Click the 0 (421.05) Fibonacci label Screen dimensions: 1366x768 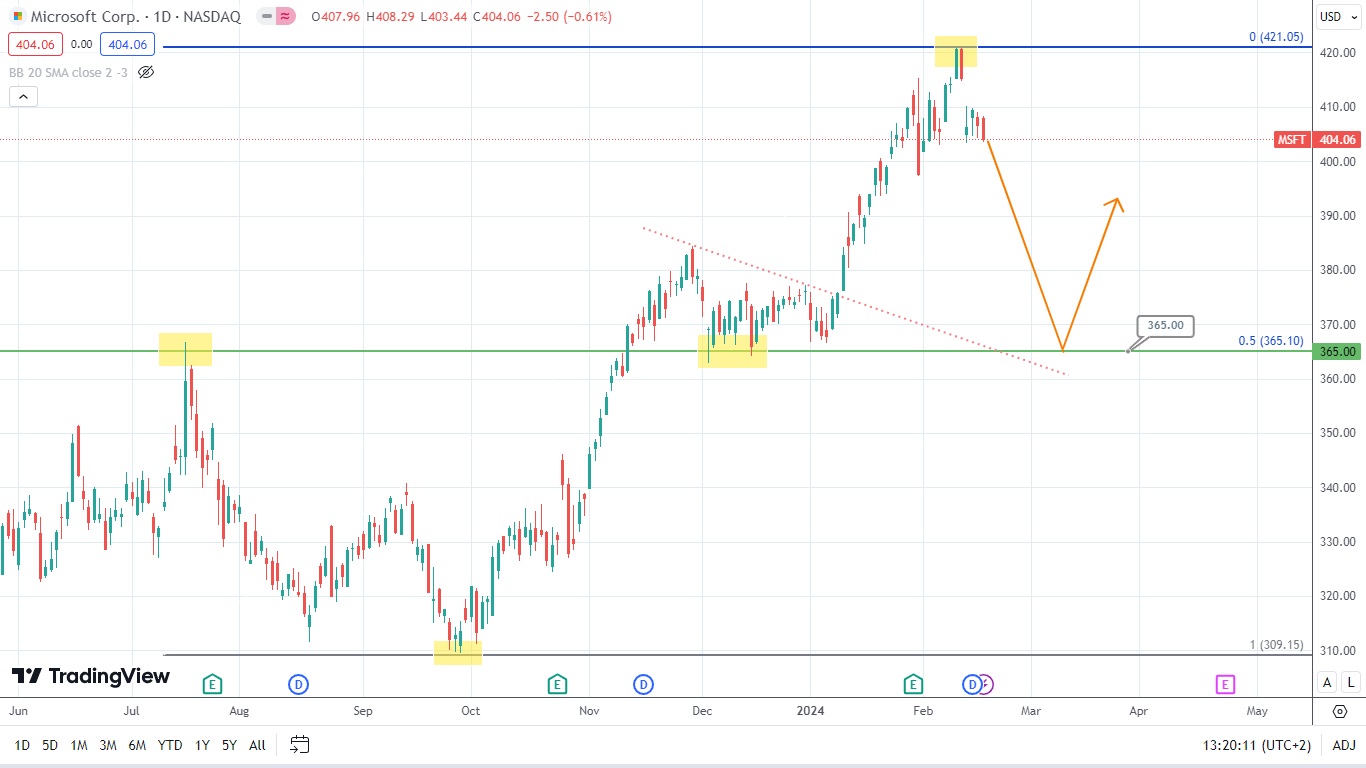point(1277,37)
